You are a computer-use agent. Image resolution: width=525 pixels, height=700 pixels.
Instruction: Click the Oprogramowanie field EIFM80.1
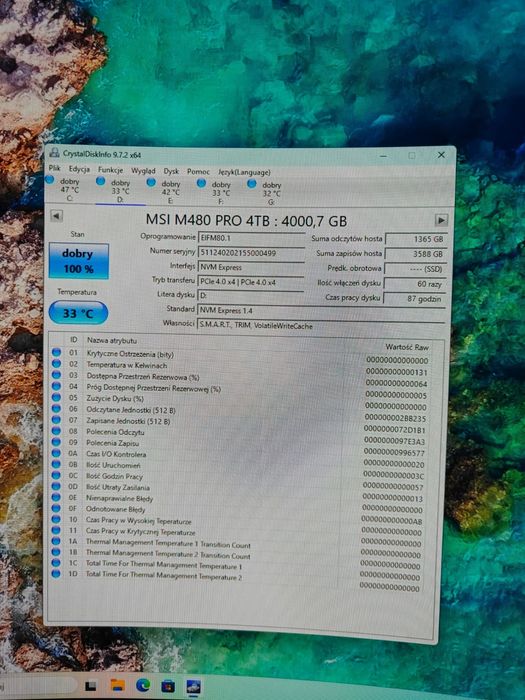[251, 238]
